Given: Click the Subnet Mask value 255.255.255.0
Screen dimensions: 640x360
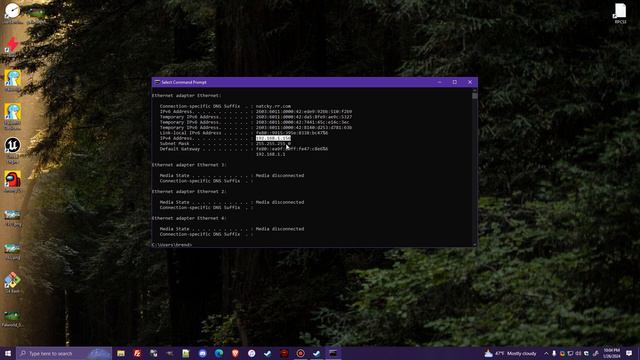Looking at the screenshot, I should pyautogui.click(x=272, y=144).
